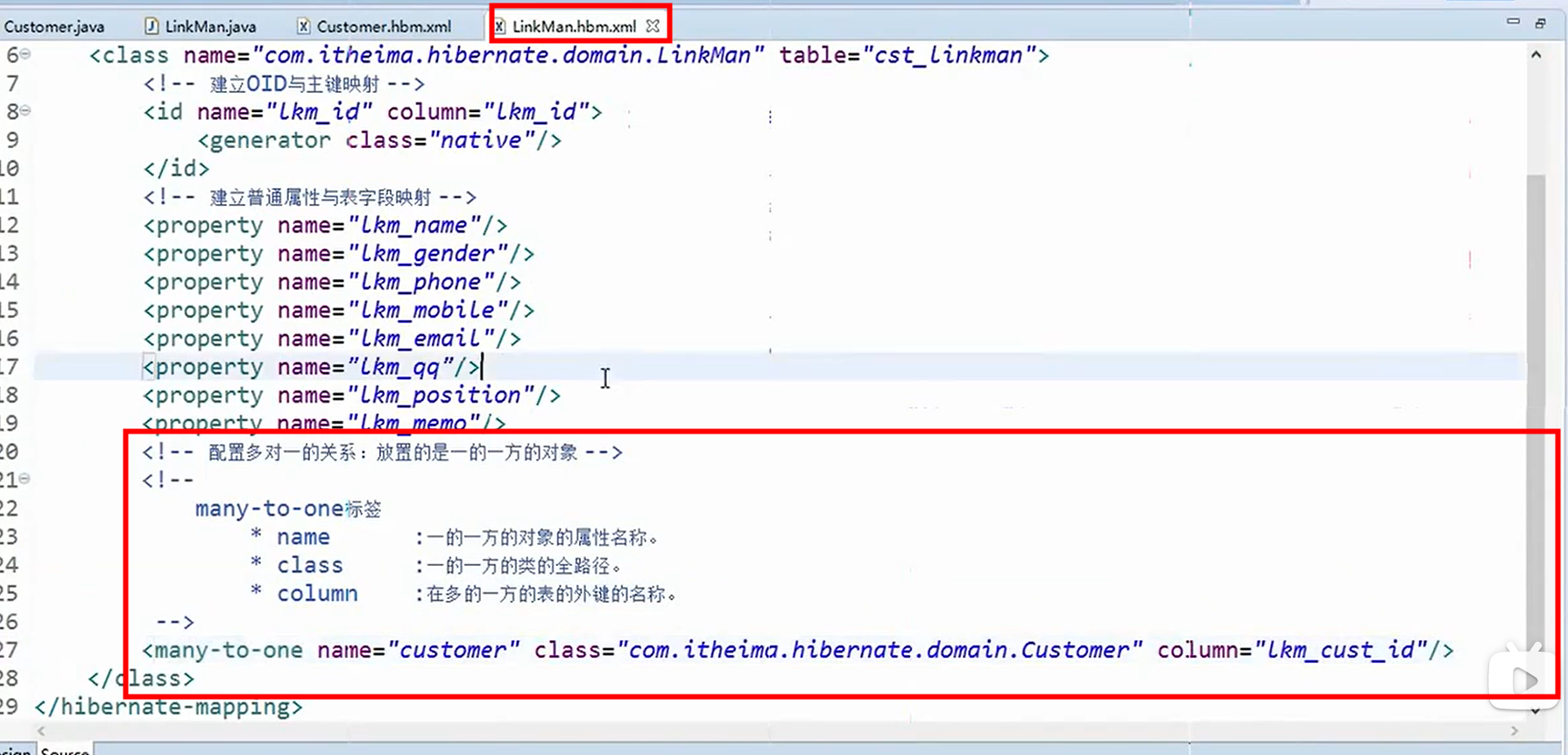Click the many-to-one name value "customer"
Viewport: 1568px width, 755px height.
(x=453, y=650)
